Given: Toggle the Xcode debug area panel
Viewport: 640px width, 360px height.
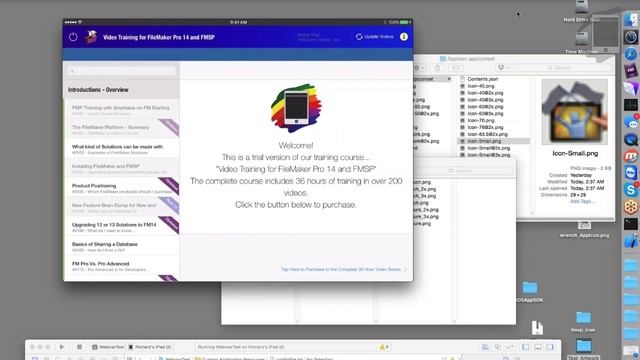Looking at the screenshot, I should [x=538, y=347].
